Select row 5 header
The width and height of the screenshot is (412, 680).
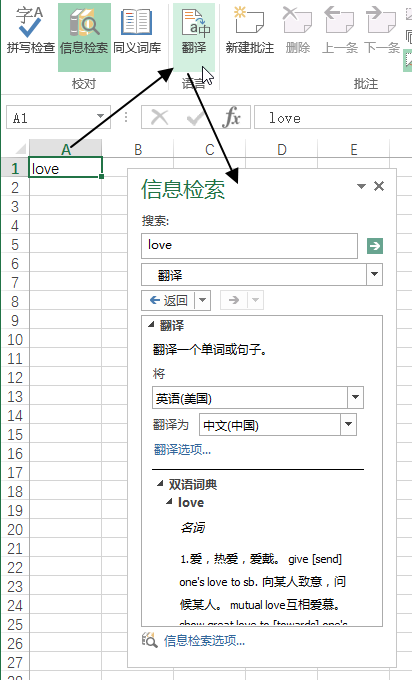[15, 244]
